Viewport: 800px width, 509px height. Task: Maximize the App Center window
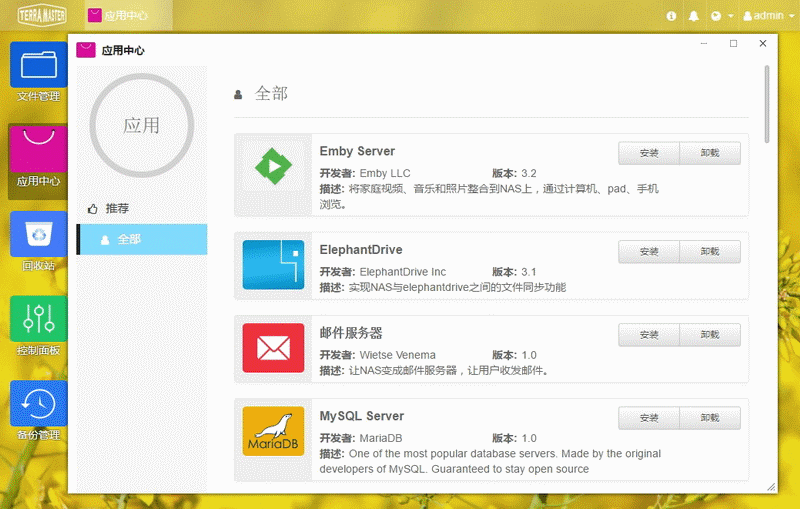click(x=733, y=43)
